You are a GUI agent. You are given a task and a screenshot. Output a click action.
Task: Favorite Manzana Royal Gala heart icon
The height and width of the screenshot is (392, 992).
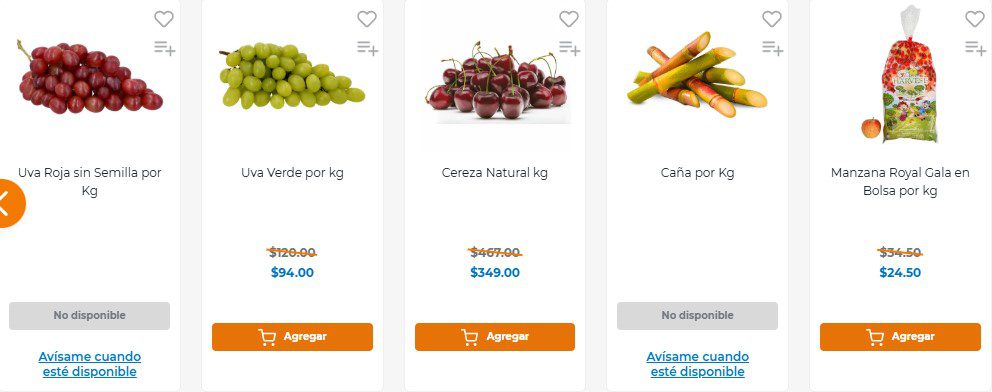[x=975, y=19]
